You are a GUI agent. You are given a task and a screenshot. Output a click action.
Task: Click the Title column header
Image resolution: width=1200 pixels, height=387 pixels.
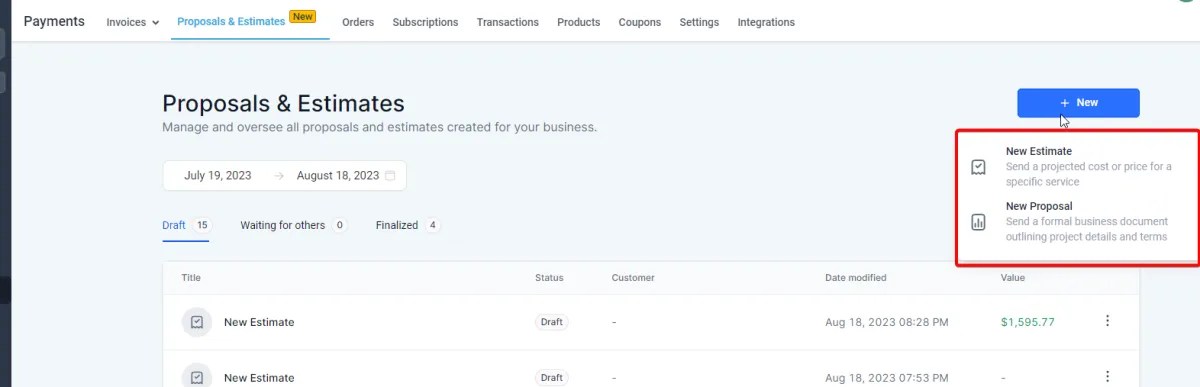point(191,277)
